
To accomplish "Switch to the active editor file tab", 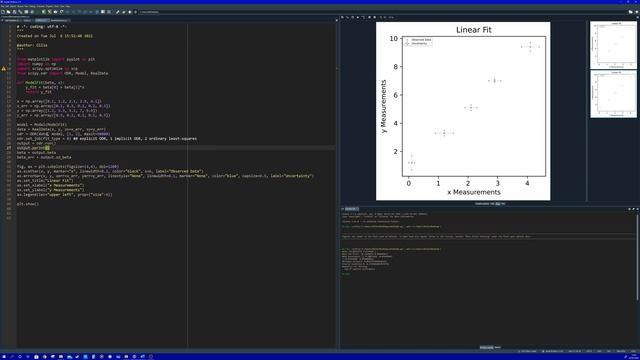I will pyautogui.click(x=41, y=20).
